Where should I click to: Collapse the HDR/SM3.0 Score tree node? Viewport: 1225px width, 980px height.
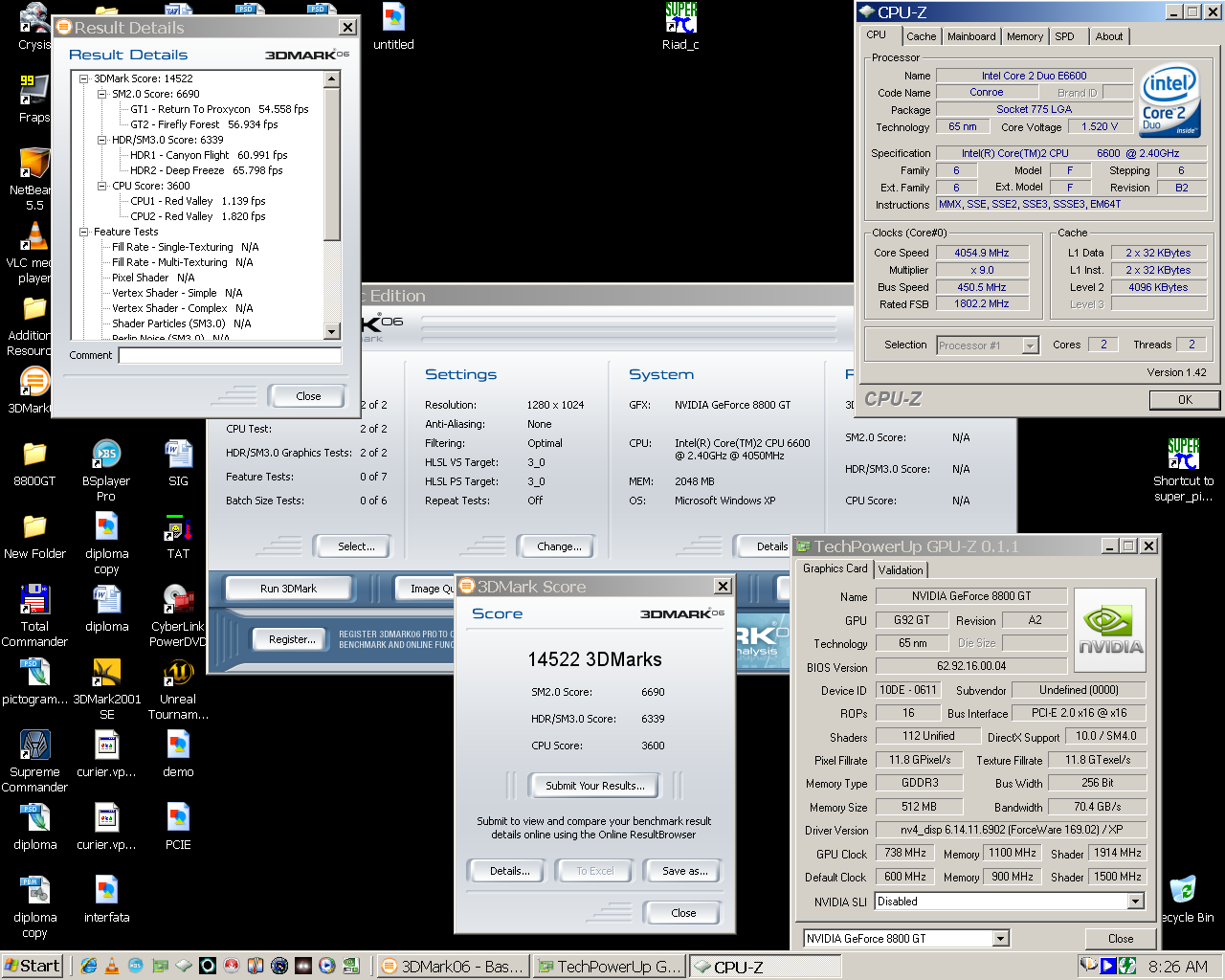102,140
